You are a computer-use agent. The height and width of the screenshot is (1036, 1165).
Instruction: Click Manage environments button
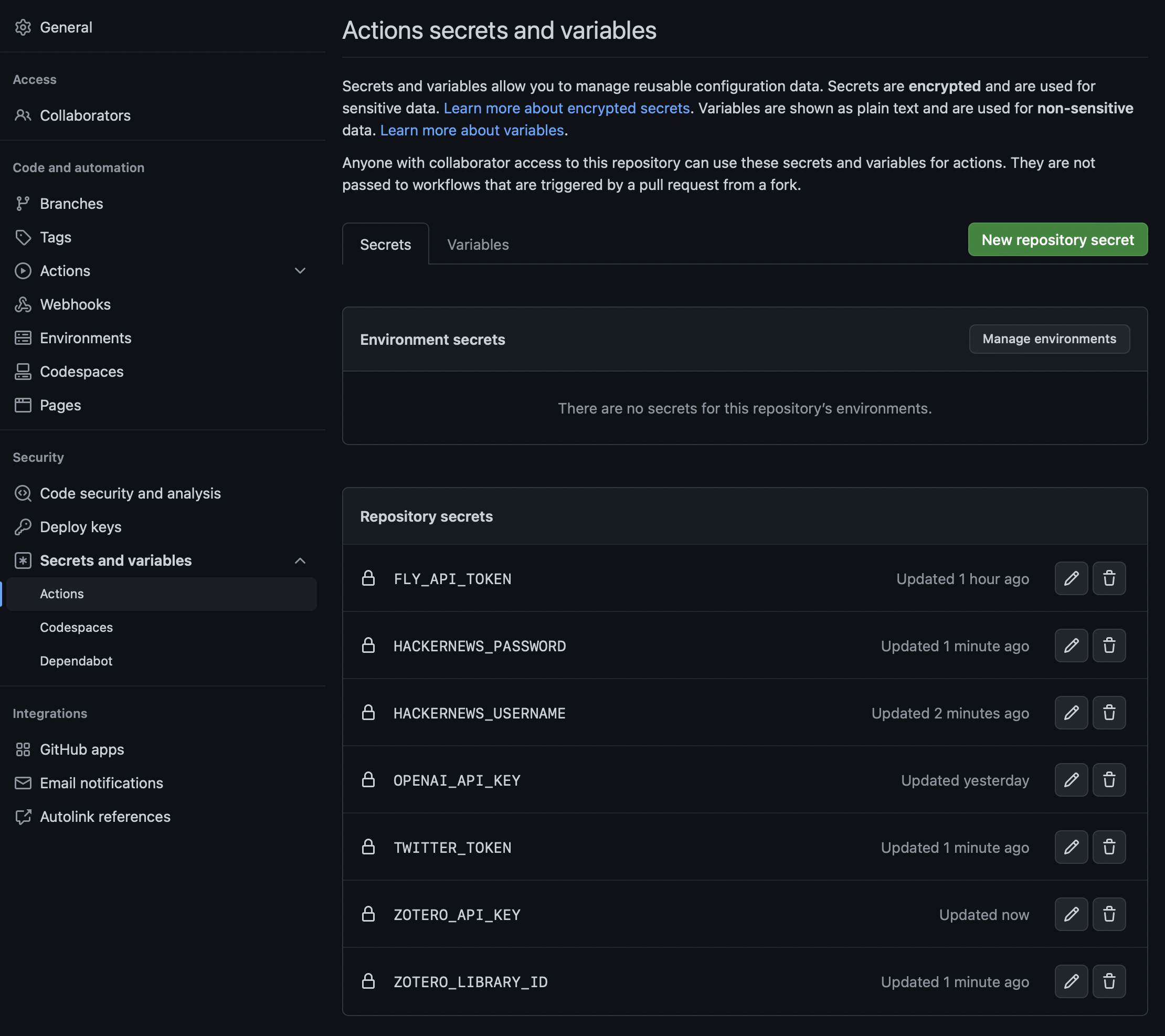click(x=1048, y=339)
